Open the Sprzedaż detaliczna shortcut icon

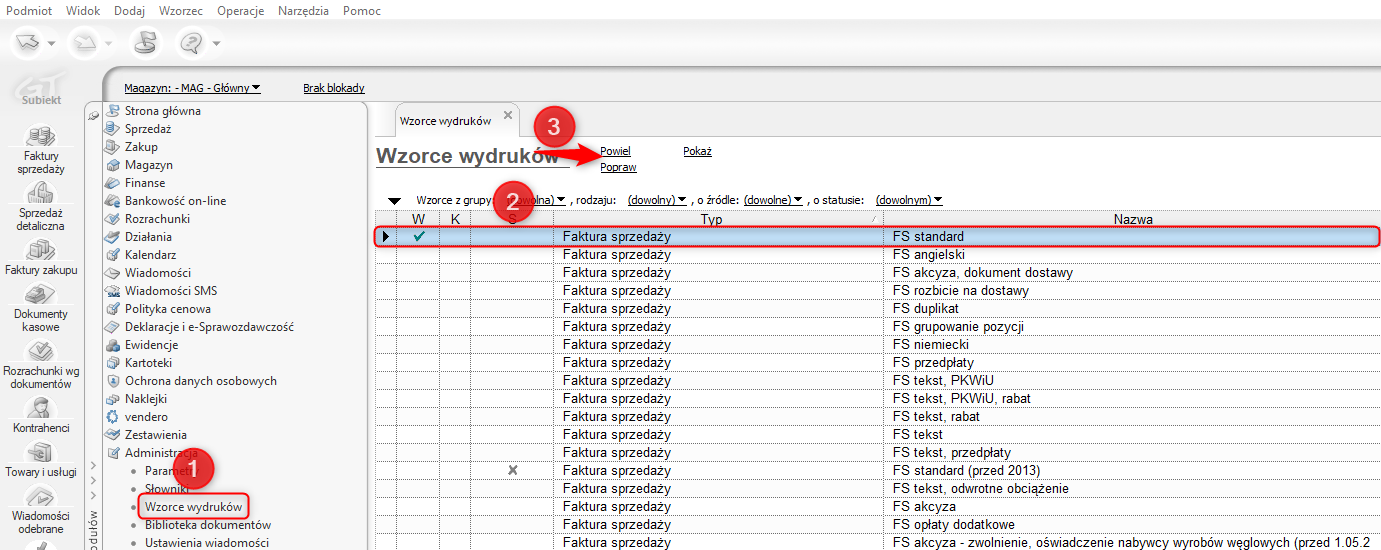[x=41, y=193]
